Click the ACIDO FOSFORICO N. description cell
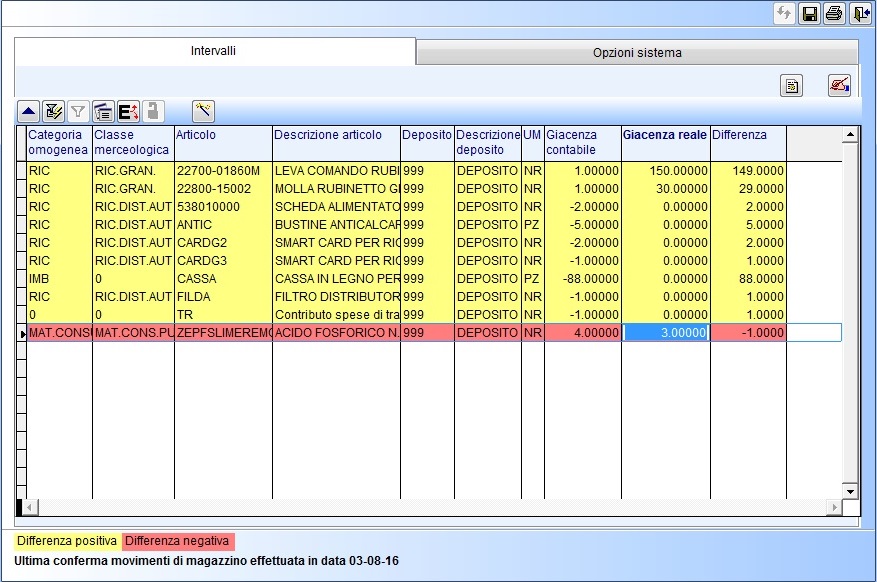 [x=336, y=333]
